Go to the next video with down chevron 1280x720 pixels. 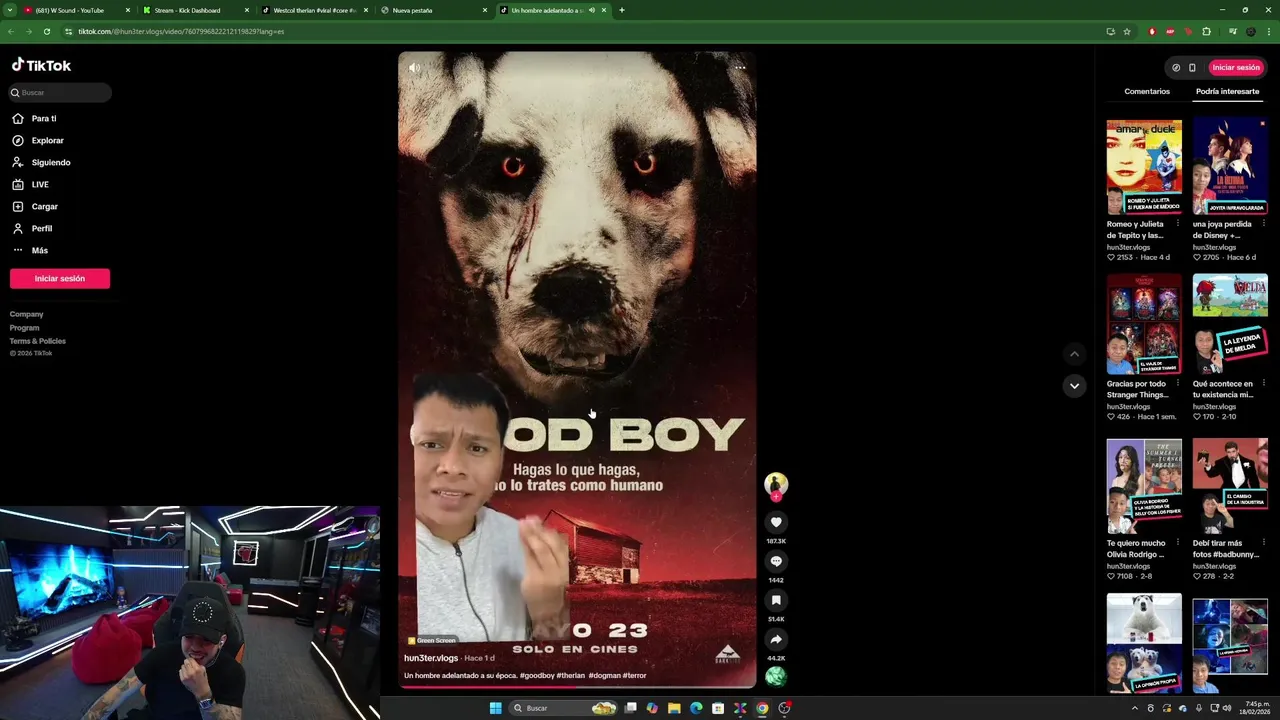[1074, 386]
